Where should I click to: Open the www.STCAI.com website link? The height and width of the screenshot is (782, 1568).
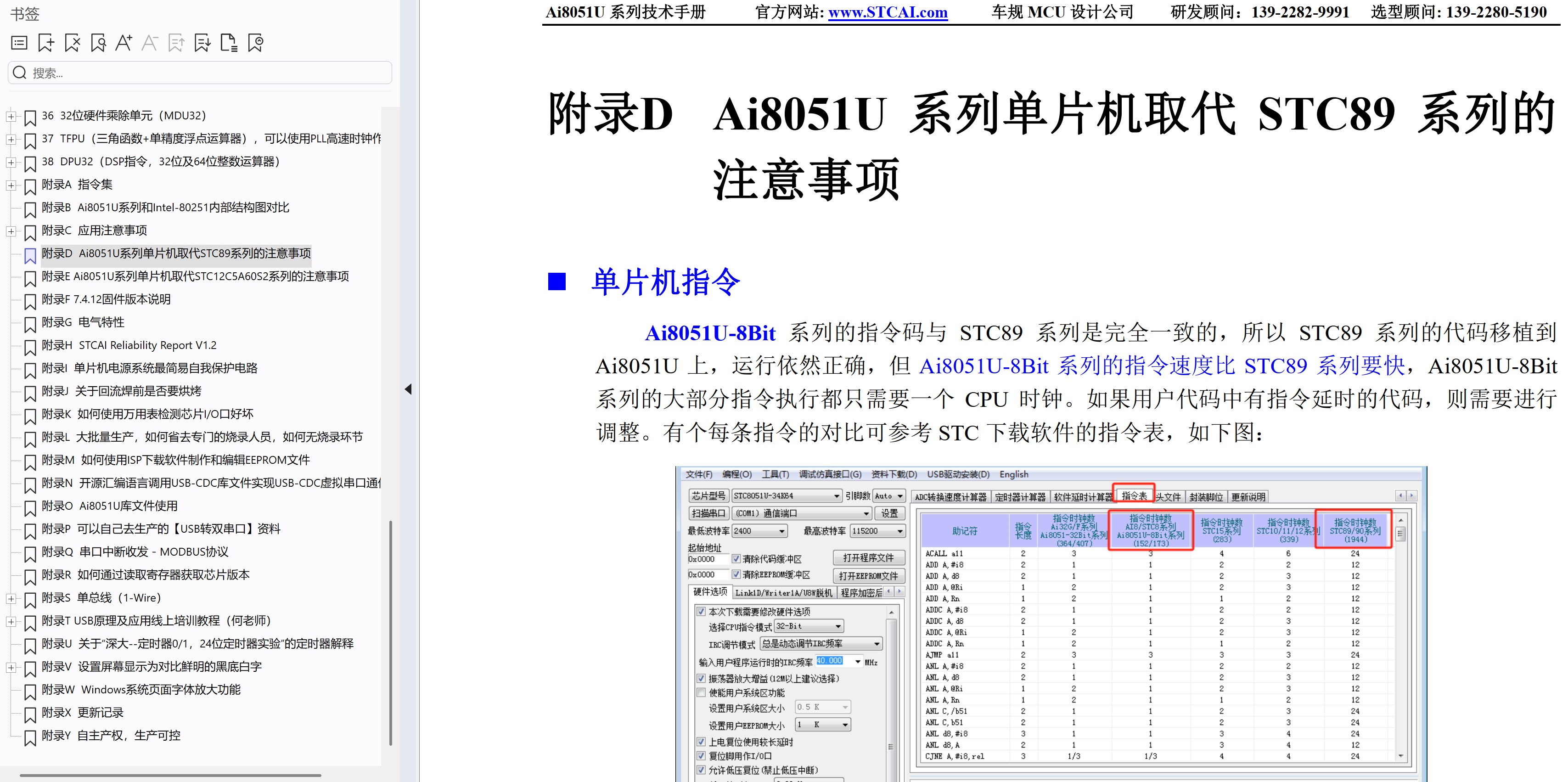coord(888,12)
